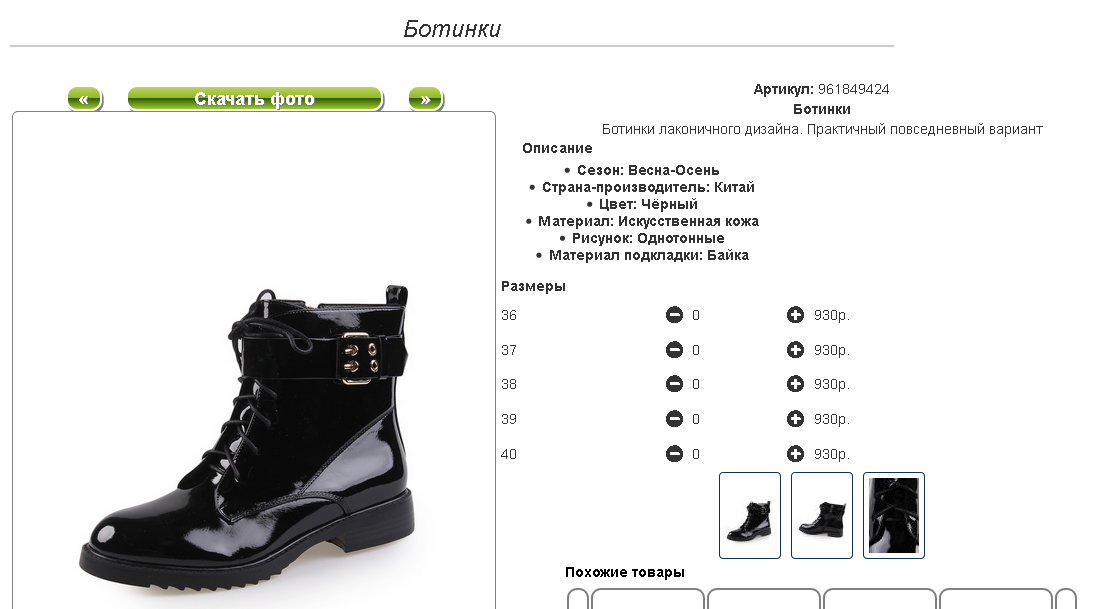Select third close-up laces thumbnail
The image size is (1095, 609).
click(893, 515)
